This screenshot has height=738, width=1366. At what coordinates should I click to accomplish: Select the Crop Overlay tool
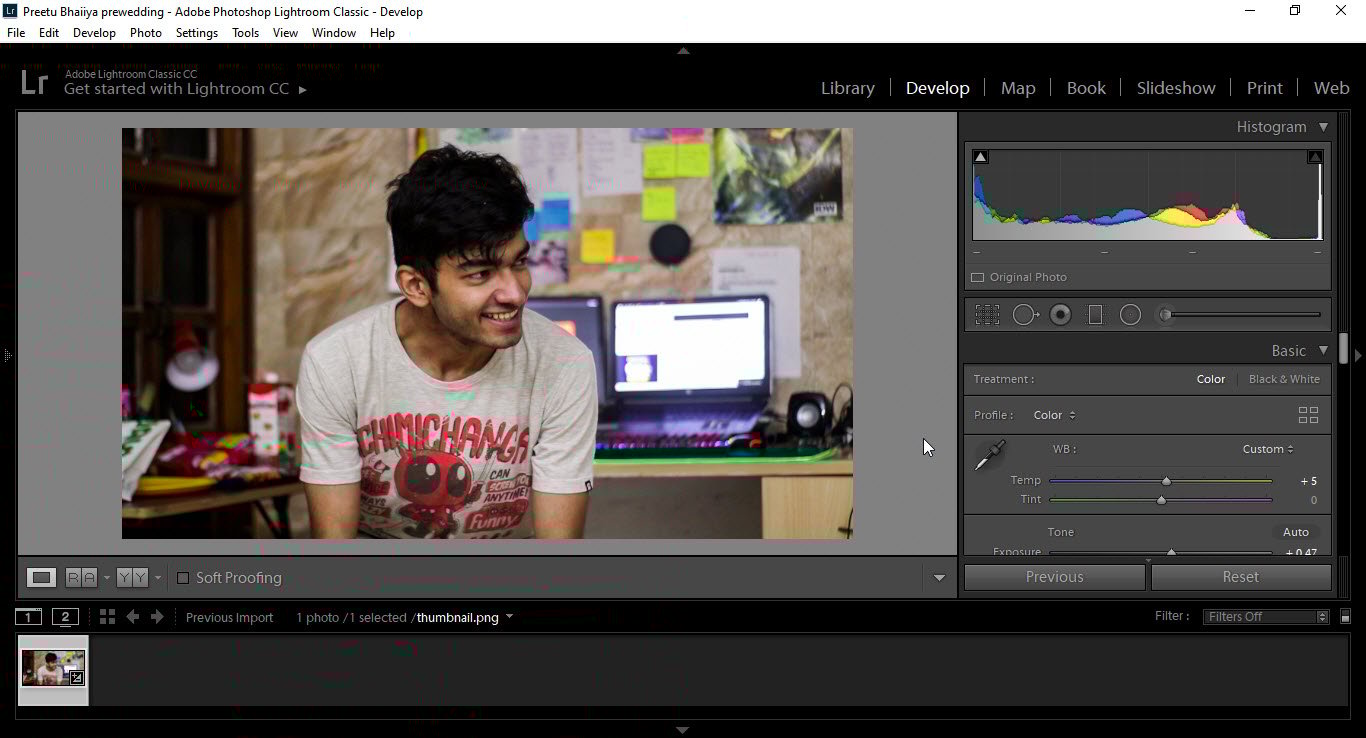(987, 315)
